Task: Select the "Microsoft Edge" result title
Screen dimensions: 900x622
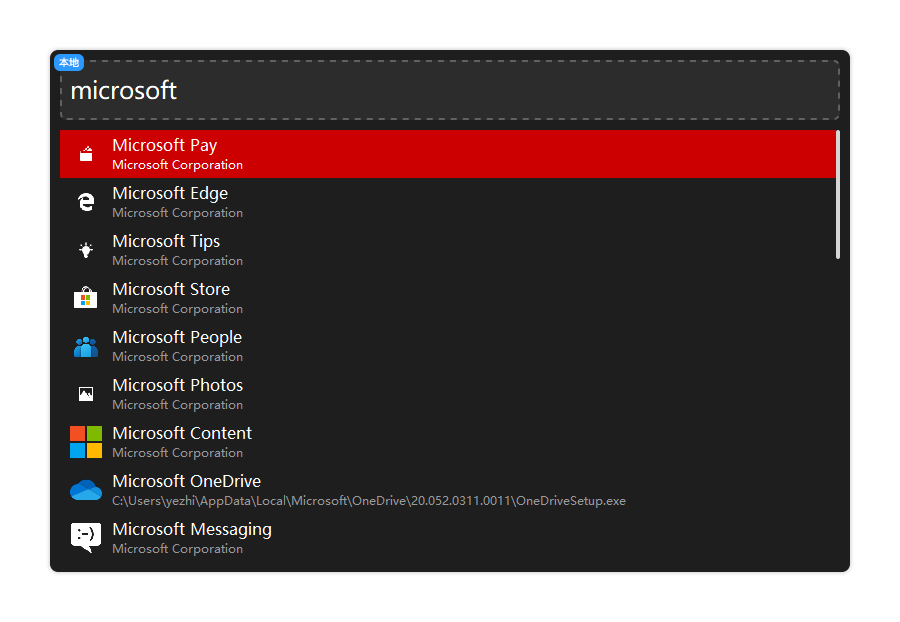Action: click(x=170, y=193)
